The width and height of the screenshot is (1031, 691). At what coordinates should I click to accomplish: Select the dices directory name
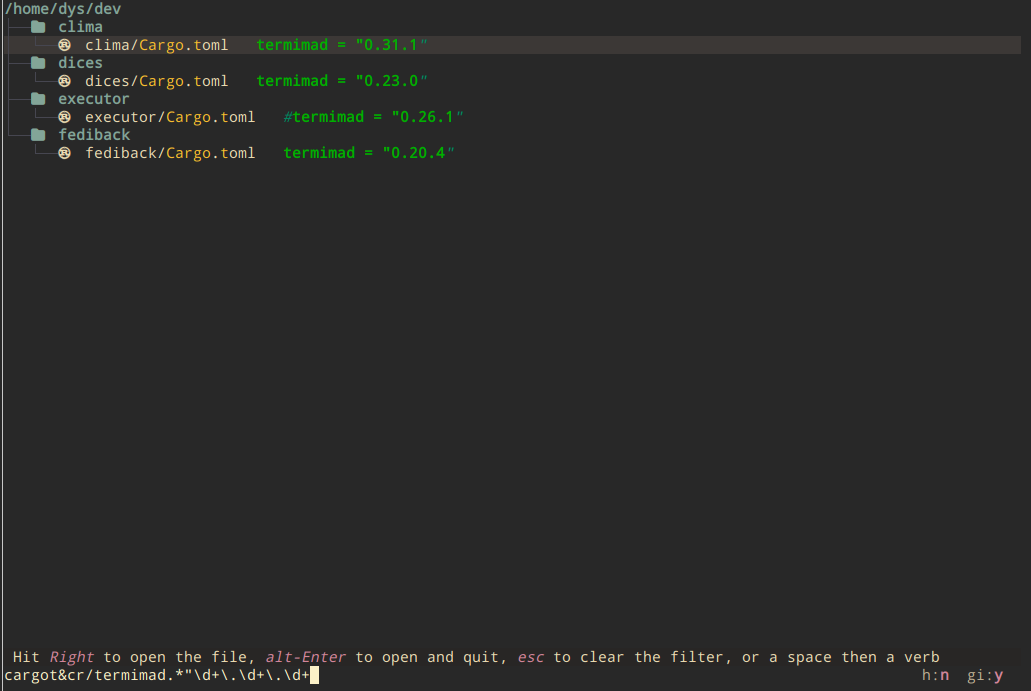80,63
